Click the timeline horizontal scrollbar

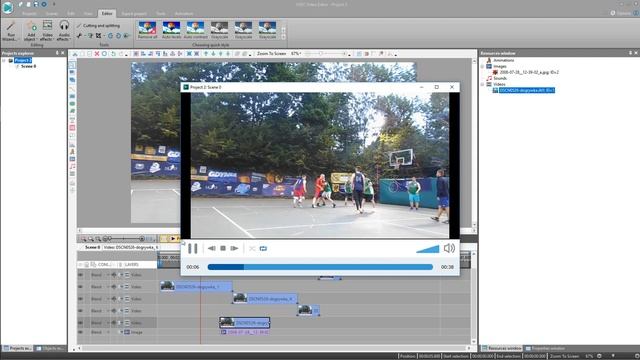click(273, 348)
